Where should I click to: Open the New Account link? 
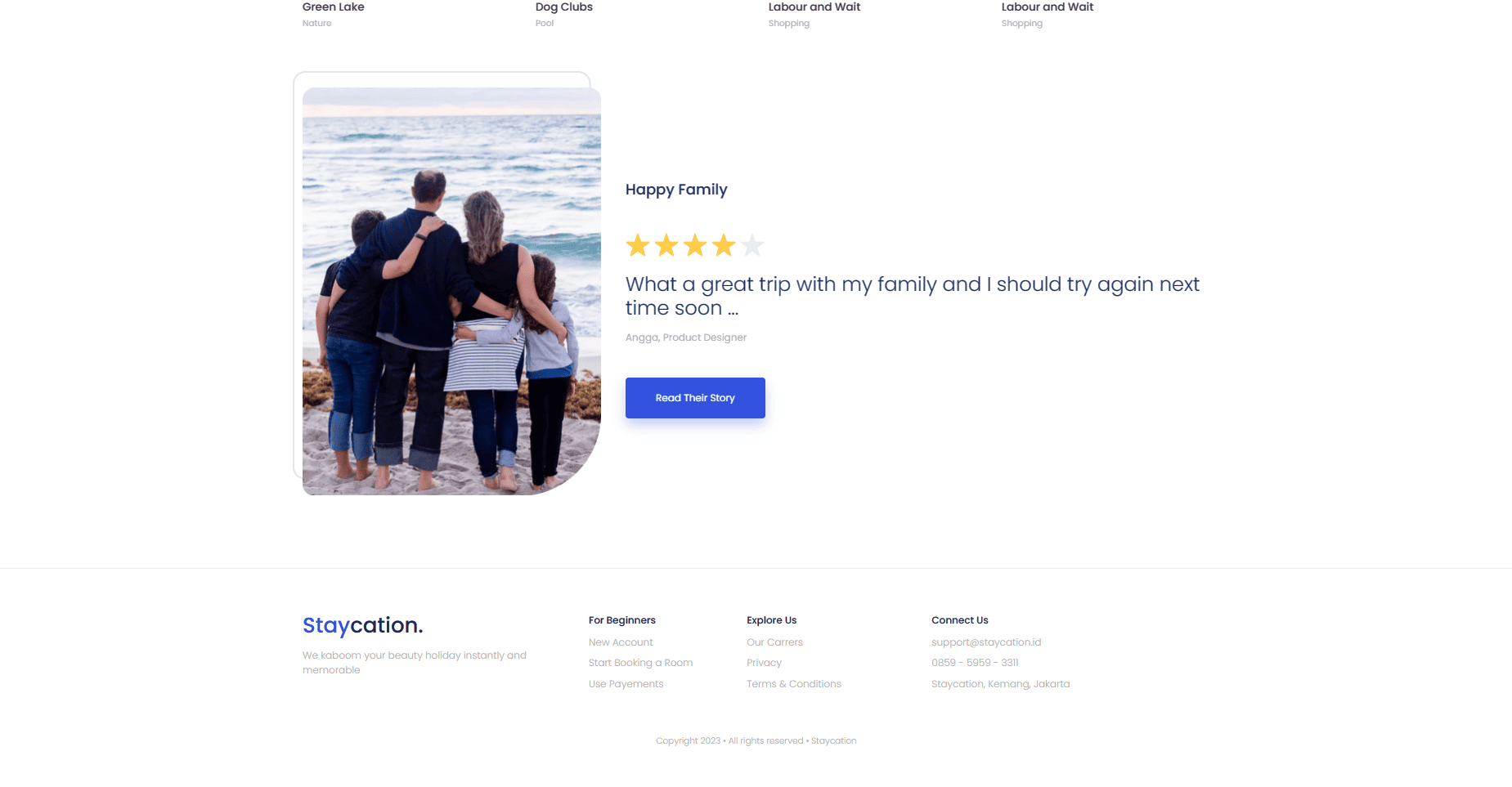point(621,642)
